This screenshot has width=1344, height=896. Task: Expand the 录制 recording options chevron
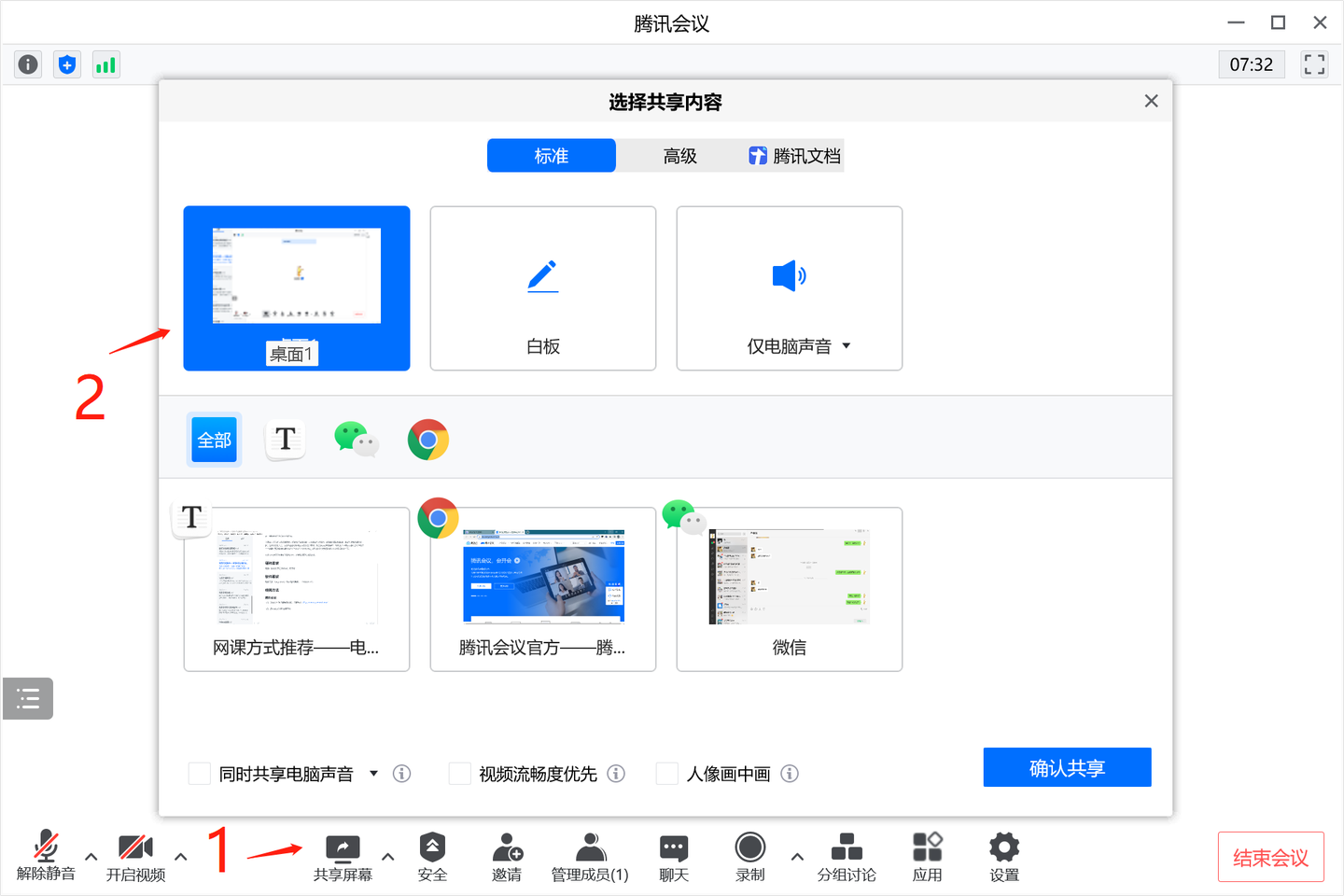(x=797, y=856)
